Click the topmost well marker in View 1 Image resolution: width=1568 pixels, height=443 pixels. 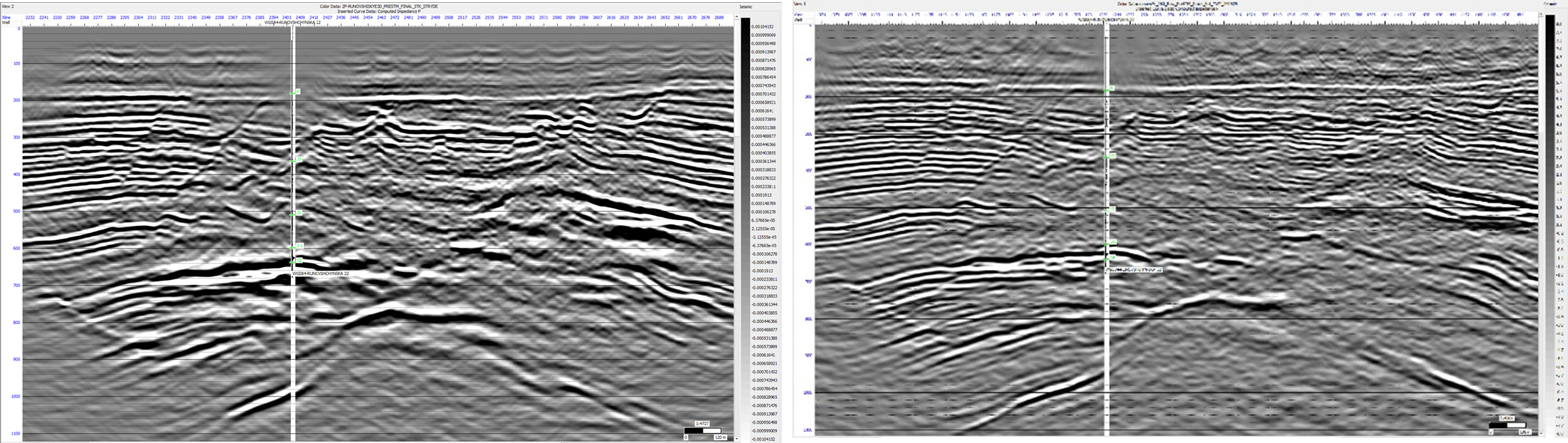tap(1111, 89)
